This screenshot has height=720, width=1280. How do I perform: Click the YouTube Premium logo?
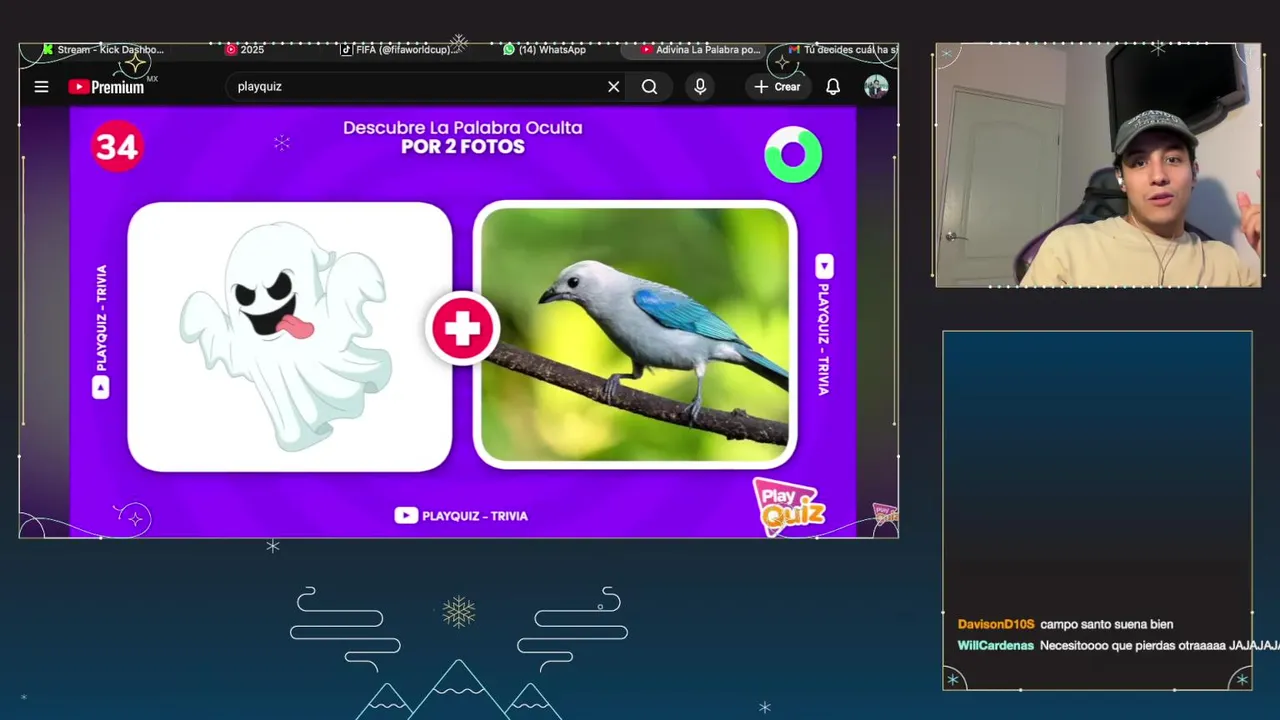point(106,87)
